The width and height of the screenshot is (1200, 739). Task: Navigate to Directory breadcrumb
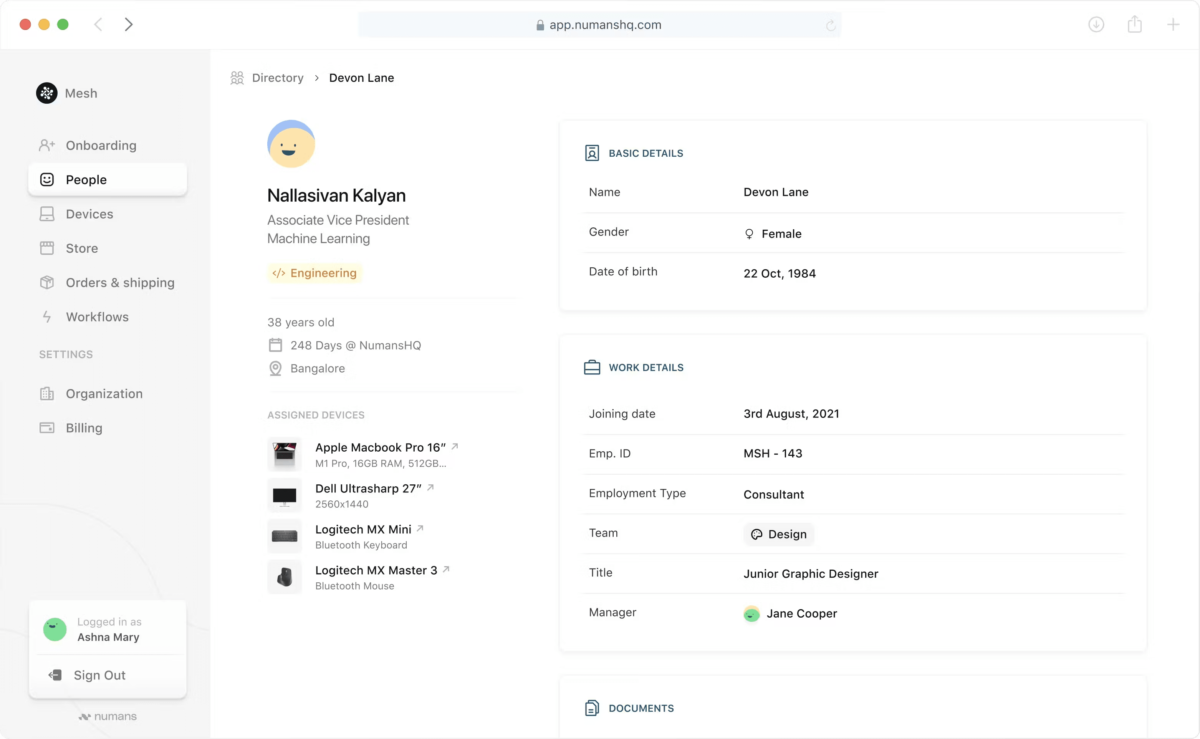point(277,78)
